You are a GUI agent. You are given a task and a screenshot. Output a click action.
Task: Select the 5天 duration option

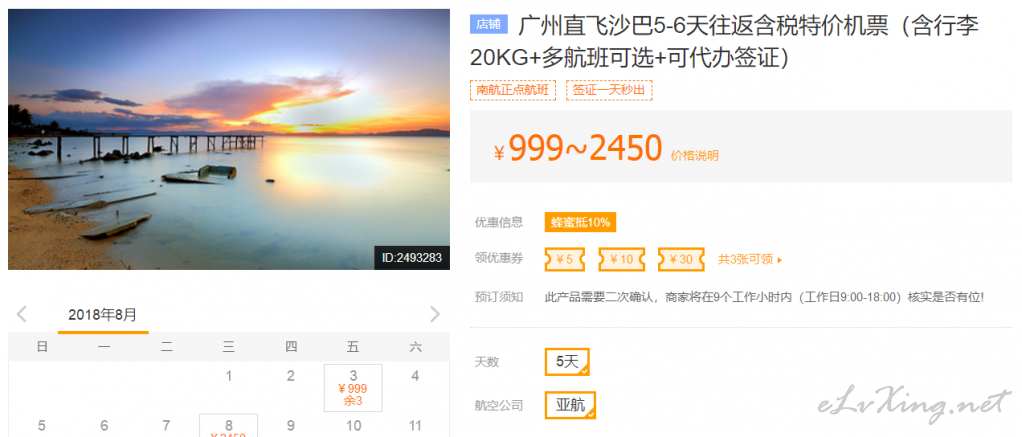coord(567,362)
